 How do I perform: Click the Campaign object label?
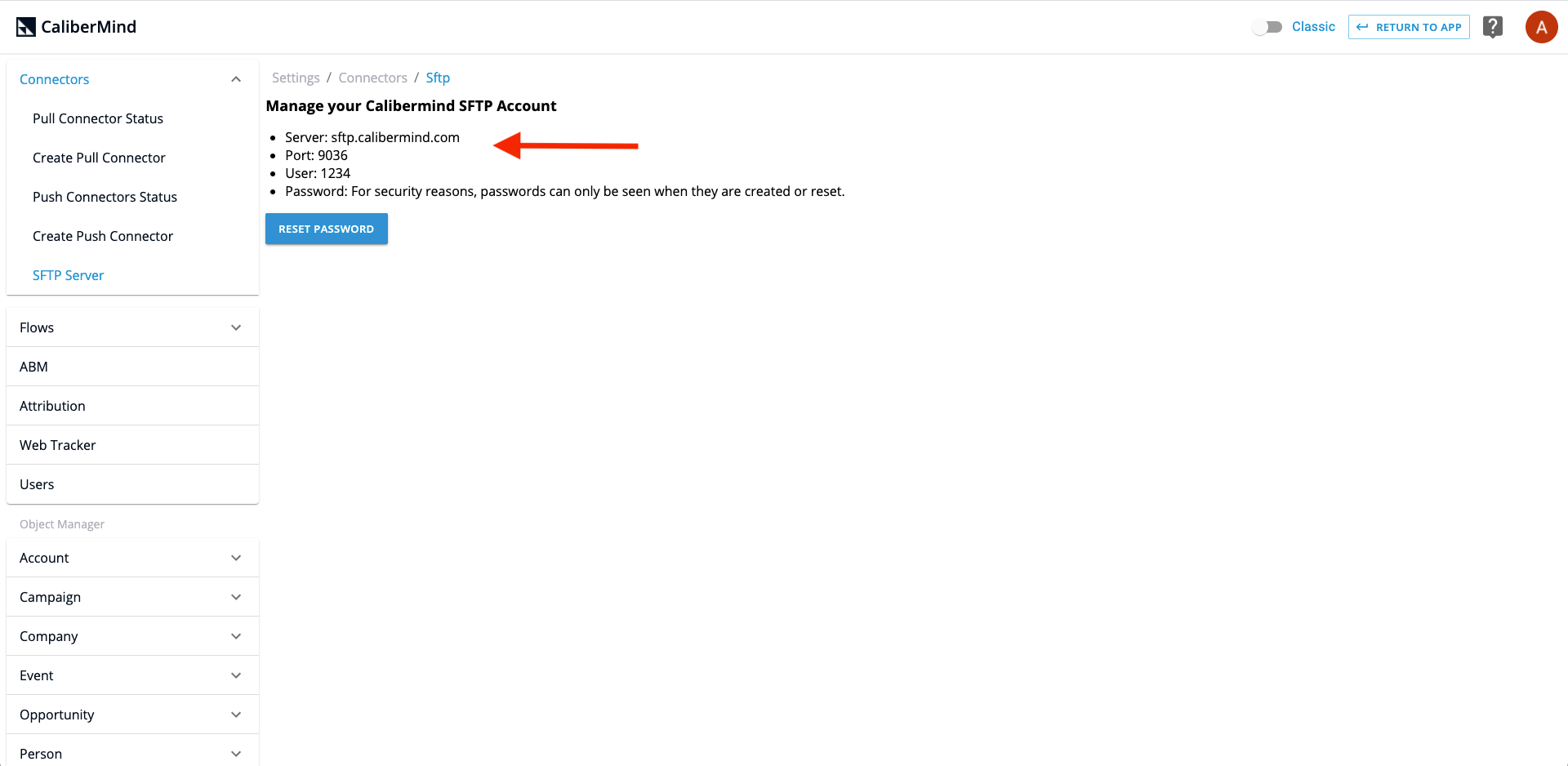[x=50, y=597]
